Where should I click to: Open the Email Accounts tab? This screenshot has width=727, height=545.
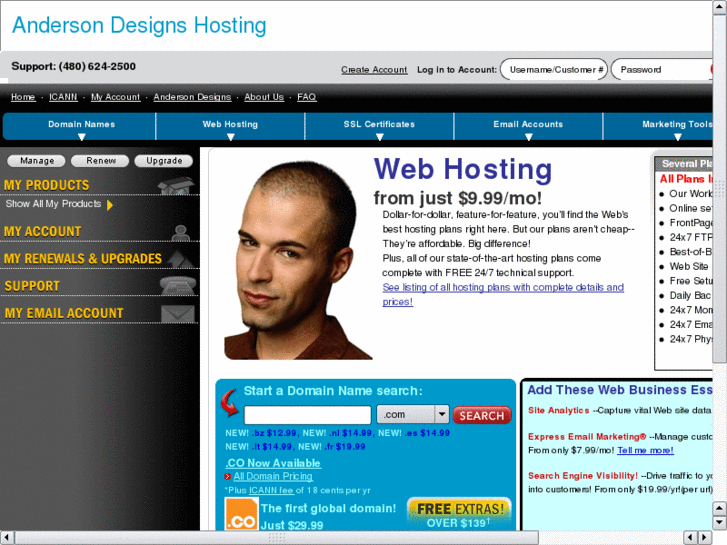point(528,126)
